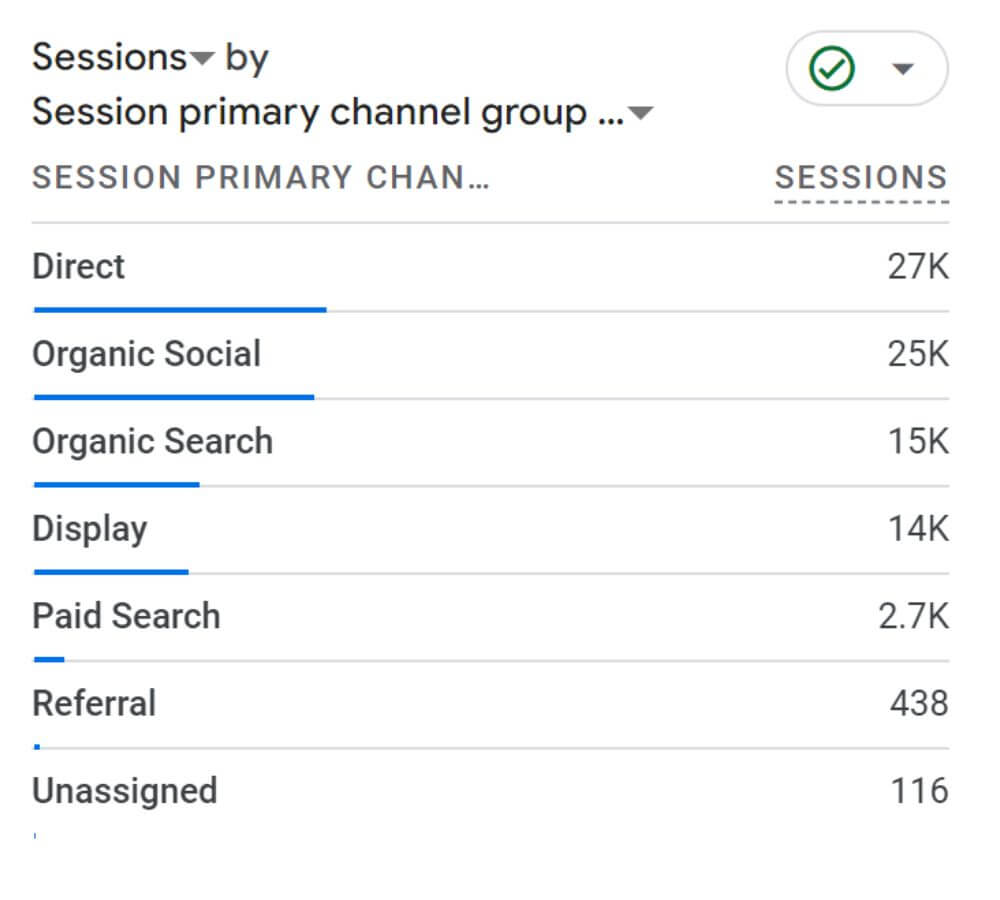Click the Organic Search channel label

[152, 441]
